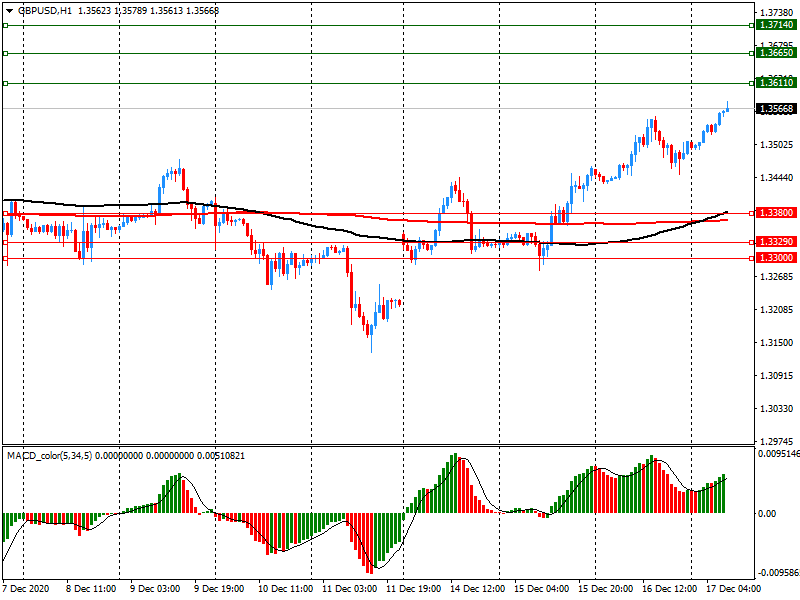Click the latest candle at the chart's right end
The image size is (800, 600).
[727, 108]
